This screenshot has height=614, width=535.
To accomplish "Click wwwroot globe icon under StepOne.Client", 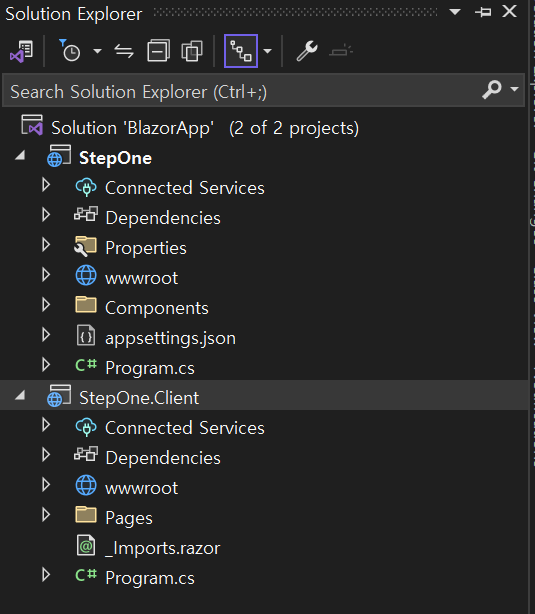I will [x=86, y=485].
